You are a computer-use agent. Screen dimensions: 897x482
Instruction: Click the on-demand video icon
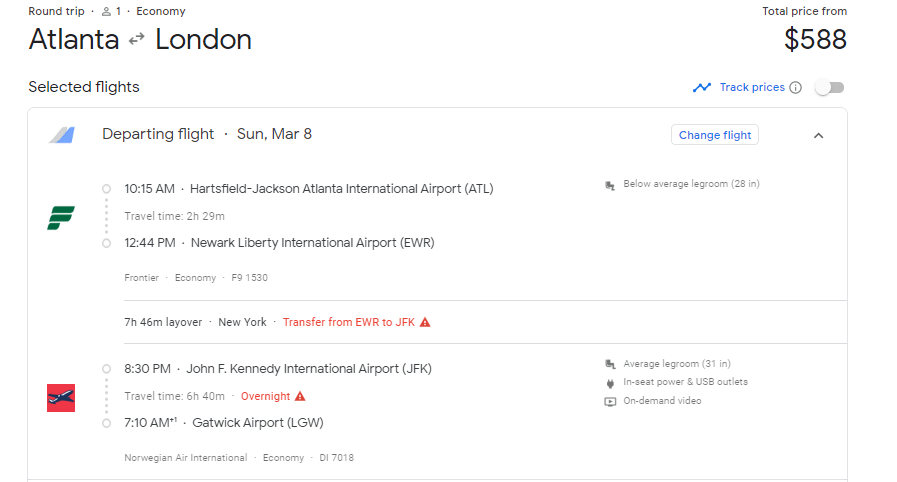(x=610, y=401)
